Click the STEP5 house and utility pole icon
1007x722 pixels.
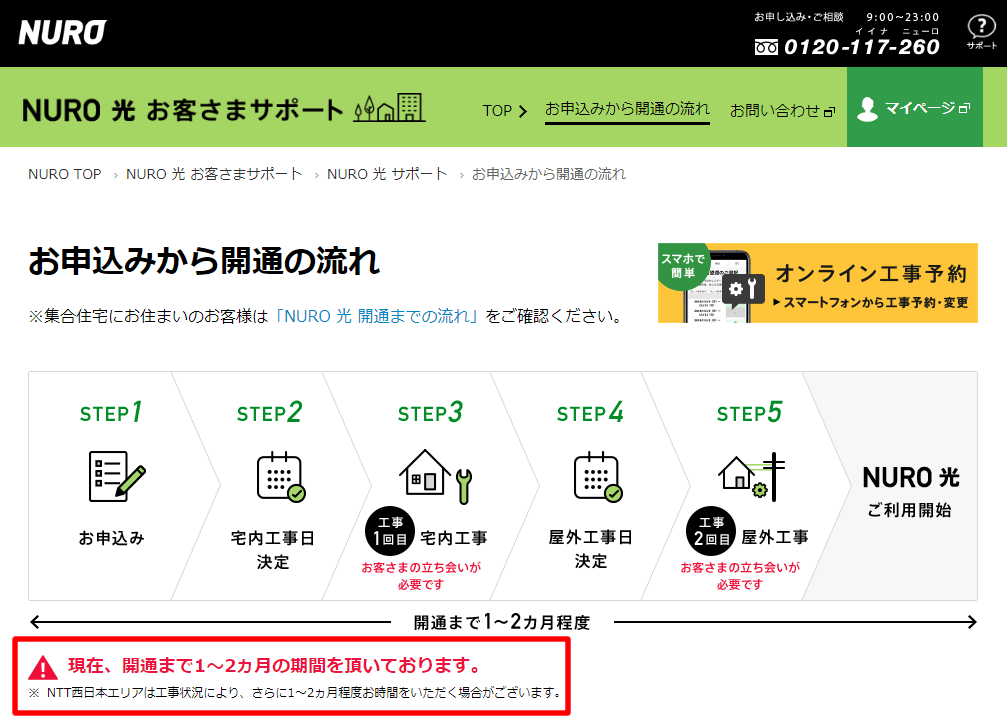[751, 476]
